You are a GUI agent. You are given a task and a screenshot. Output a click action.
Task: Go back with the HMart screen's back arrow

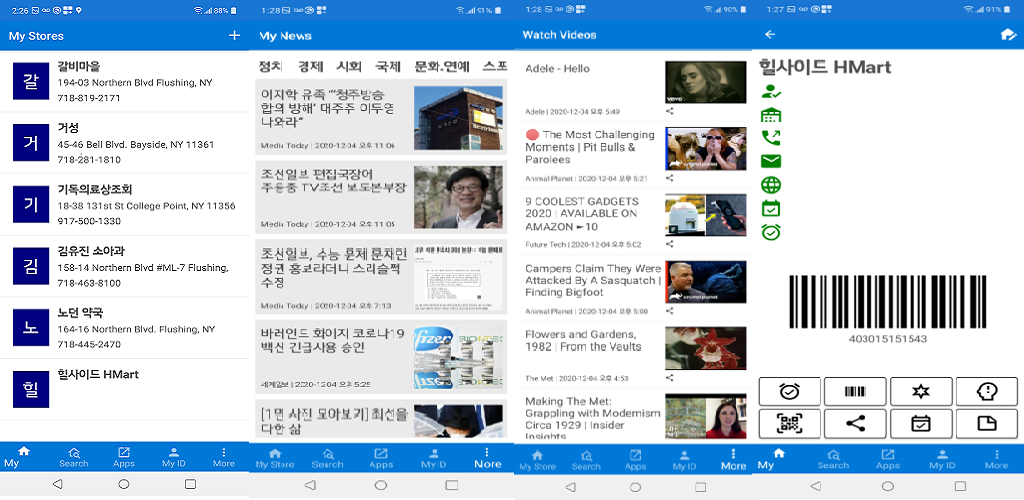[x=771, y=35]
